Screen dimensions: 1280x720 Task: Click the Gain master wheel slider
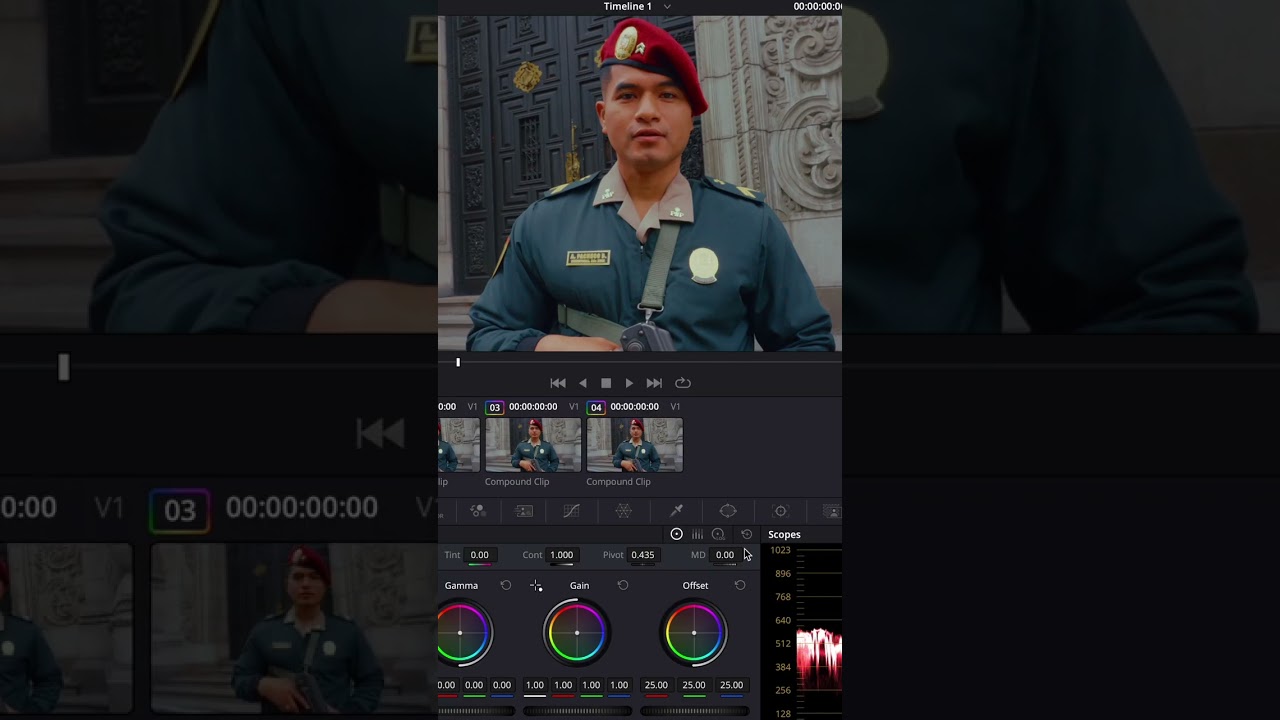click(577, 711)
